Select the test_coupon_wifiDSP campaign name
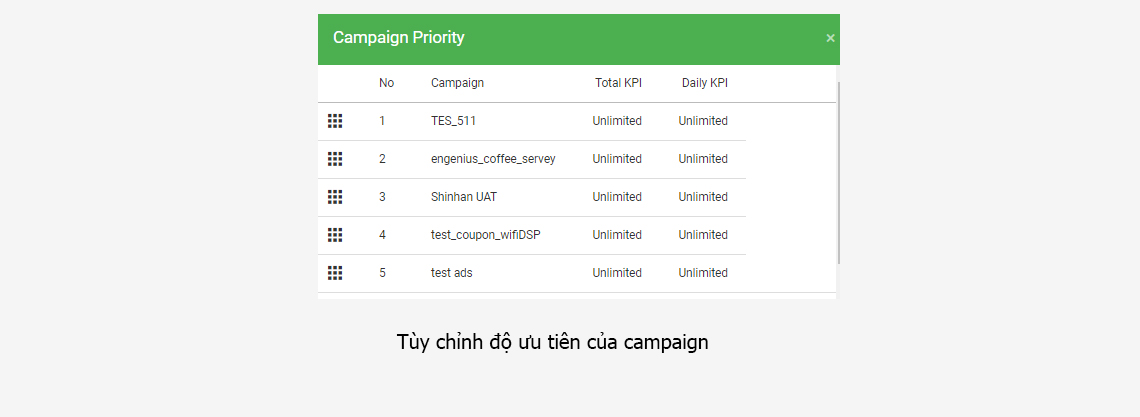This screenshot has height=417, width=1140. pyautogui.click(x=486, y=235)
